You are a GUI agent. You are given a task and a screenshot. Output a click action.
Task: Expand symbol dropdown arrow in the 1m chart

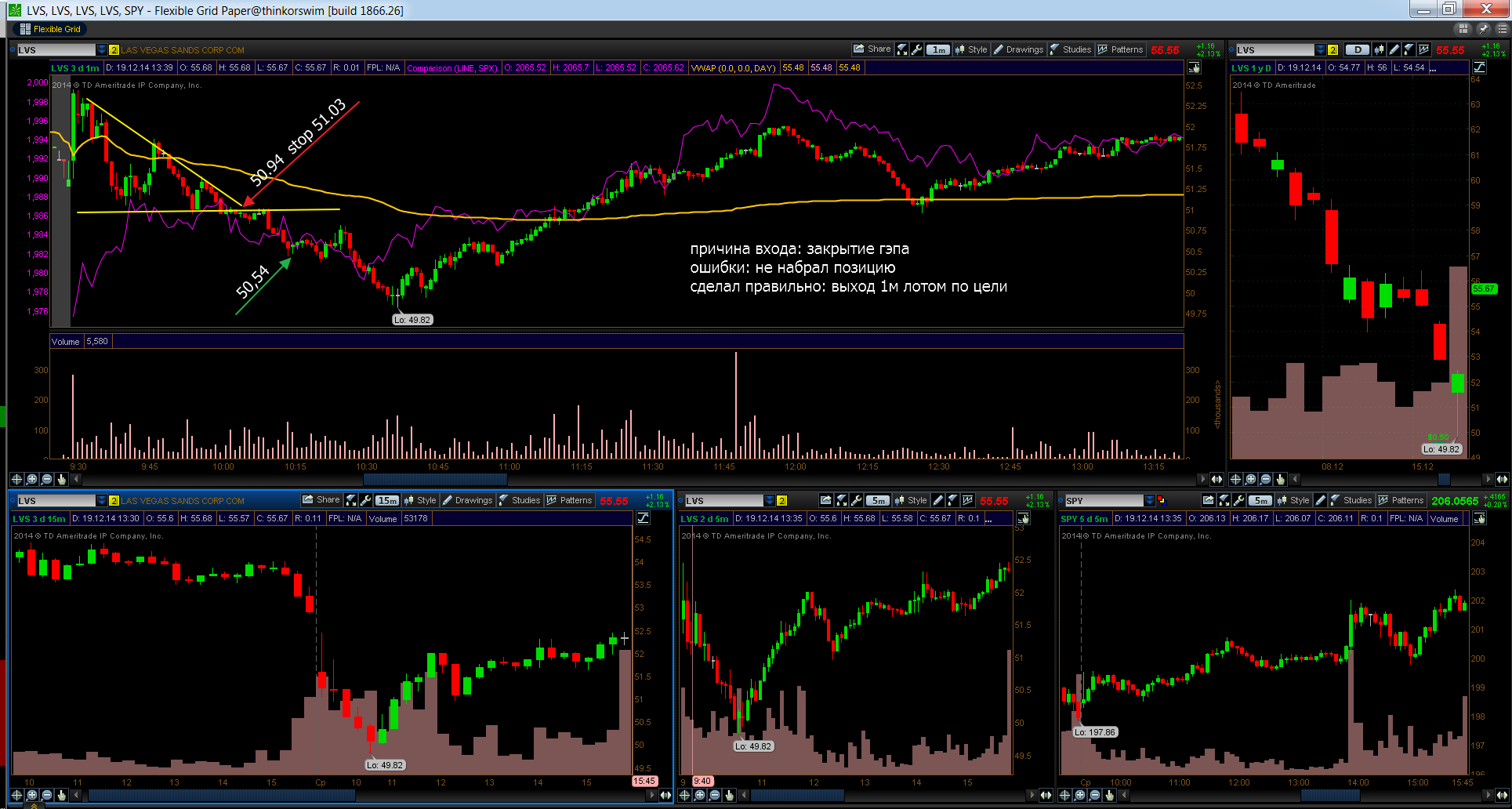(101, 49)
